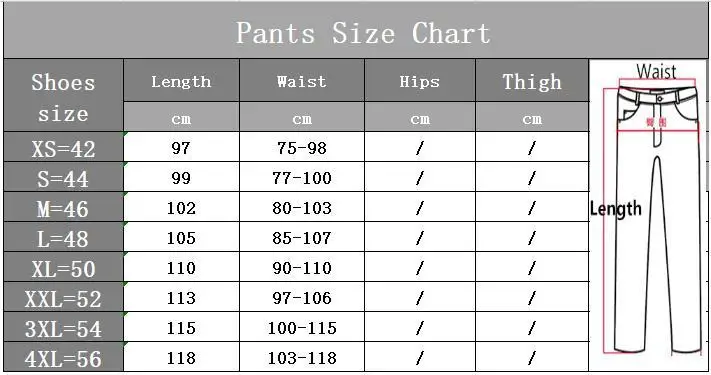Click the Length label beside pants diagram

pyautogui.click(x=616, y=209)
